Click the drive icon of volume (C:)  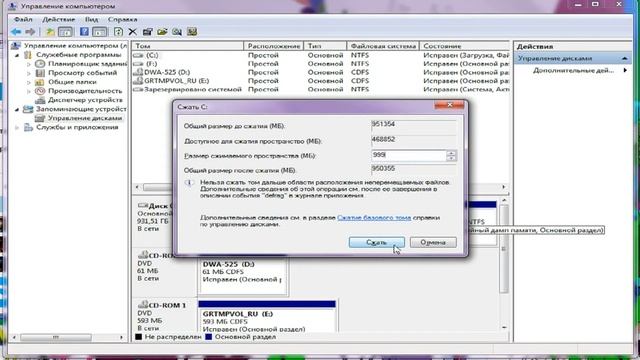click(x=138, y=55)
